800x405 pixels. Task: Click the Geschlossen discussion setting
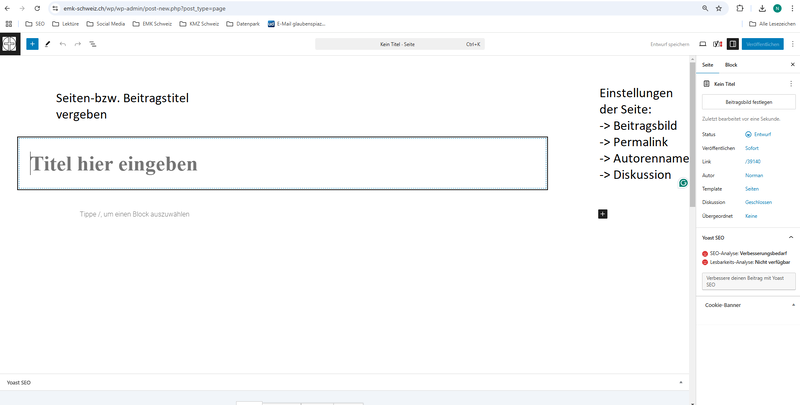tap(758, 202)
